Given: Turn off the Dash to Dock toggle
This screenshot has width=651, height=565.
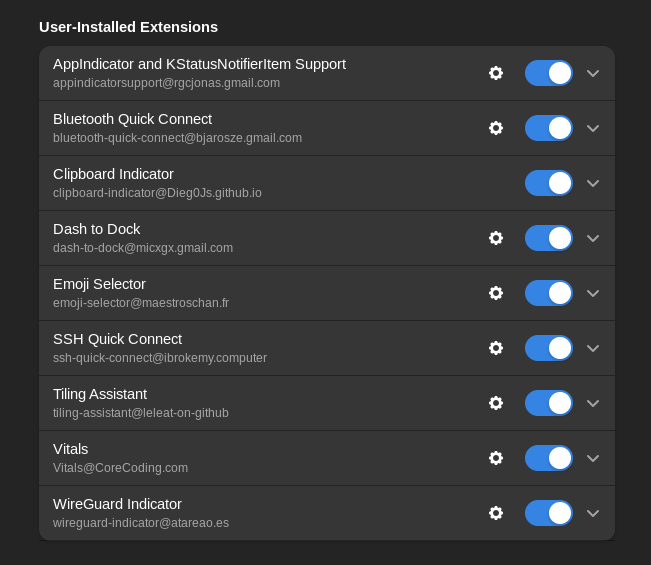Looking at the screenshot, I should tap(549, 238).
